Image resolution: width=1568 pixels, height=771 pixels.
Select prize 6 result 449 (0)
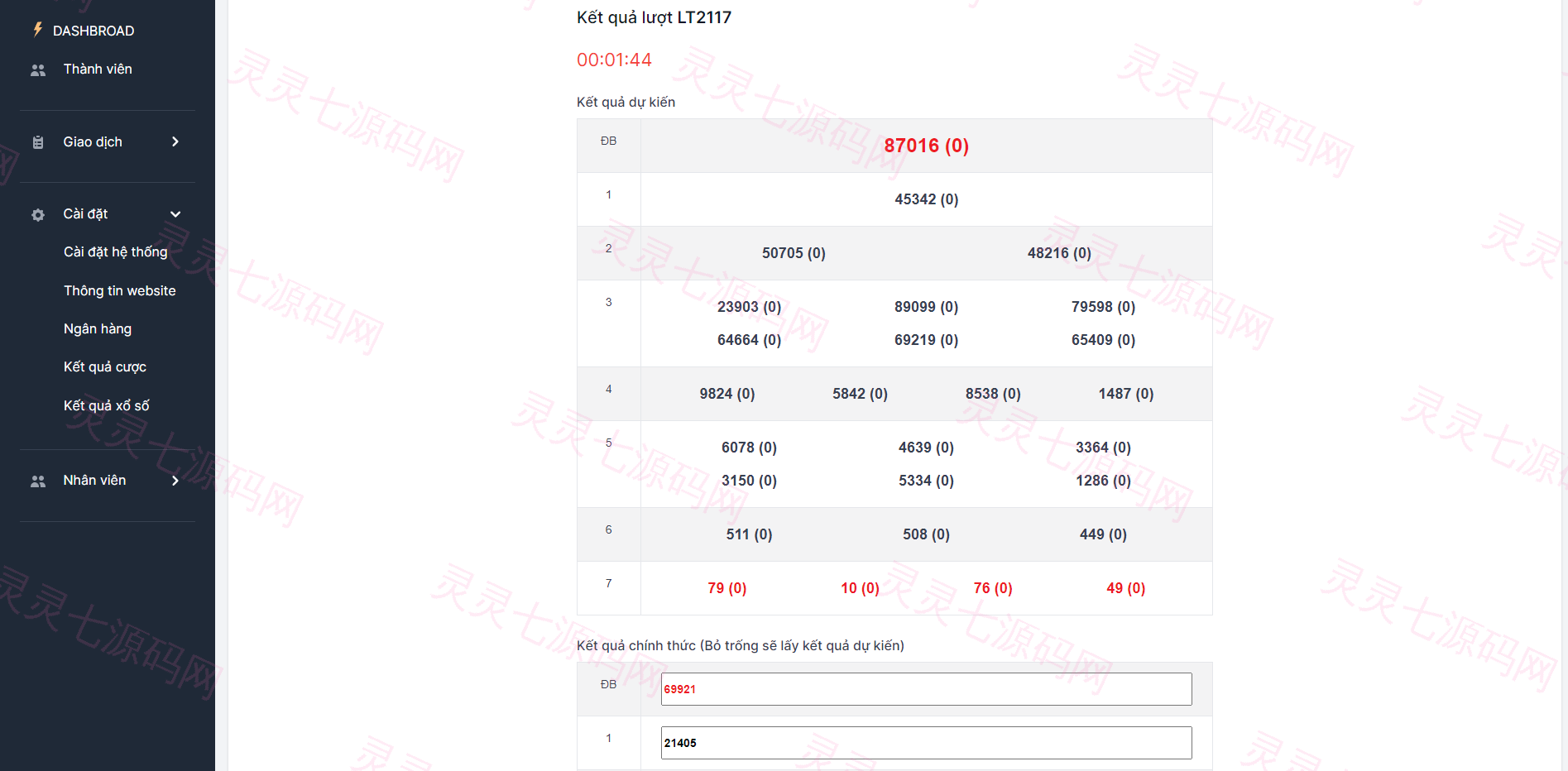click(x=1103, y=534)
